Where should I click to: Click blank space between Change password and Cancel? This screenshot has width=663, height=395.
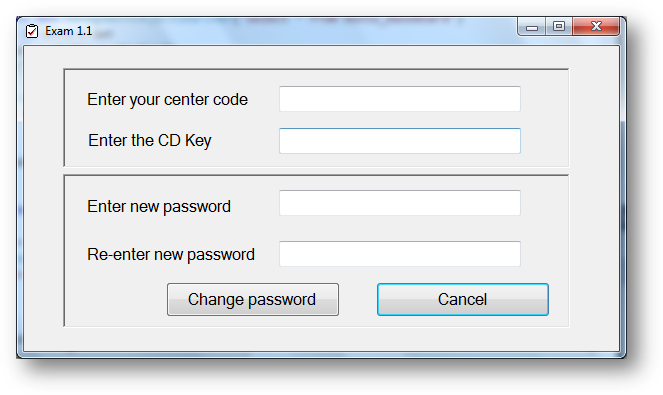(358, 299)
